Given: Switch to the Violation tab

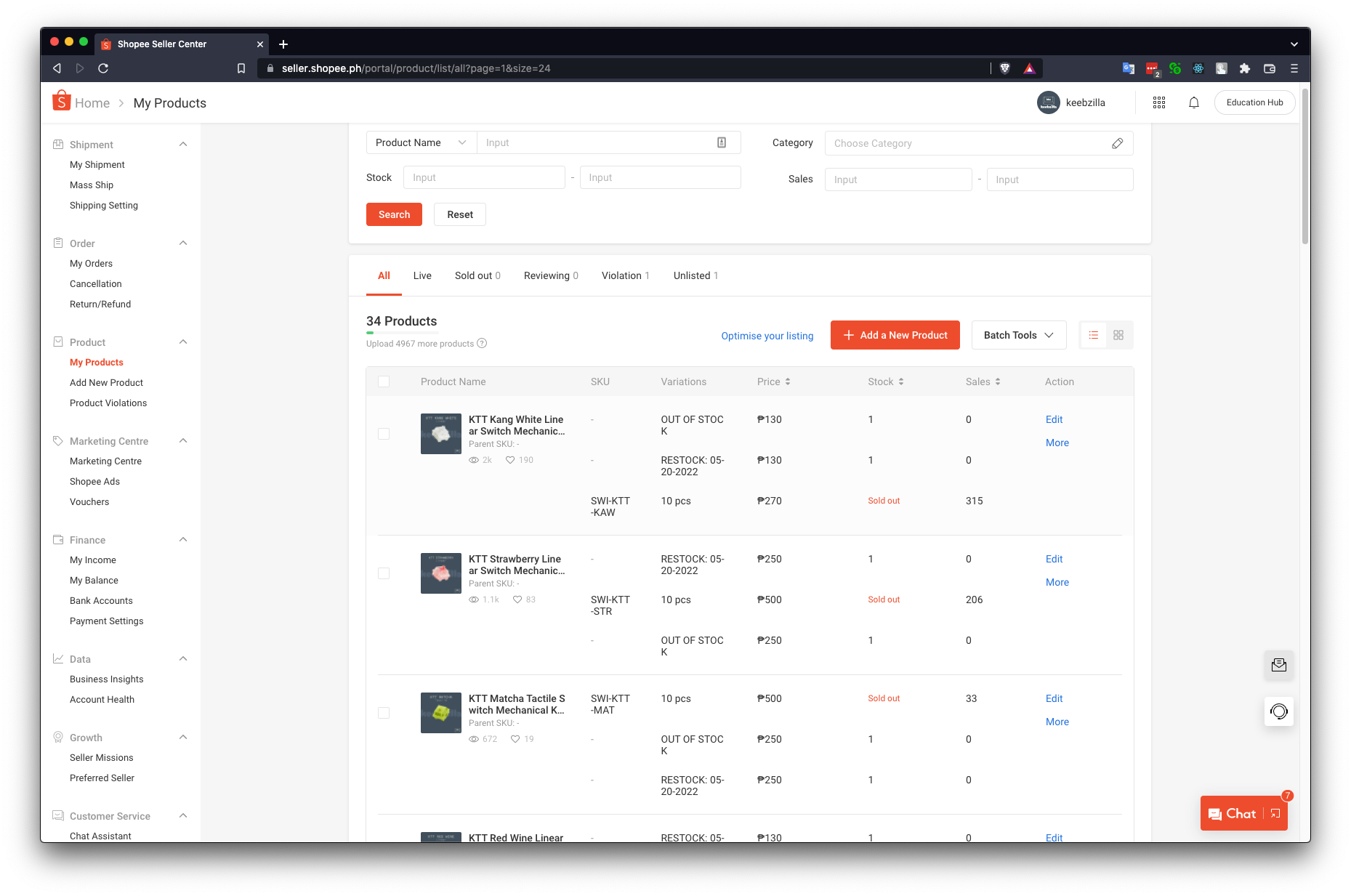Looking at the screenshot, I should coord(626,275).
